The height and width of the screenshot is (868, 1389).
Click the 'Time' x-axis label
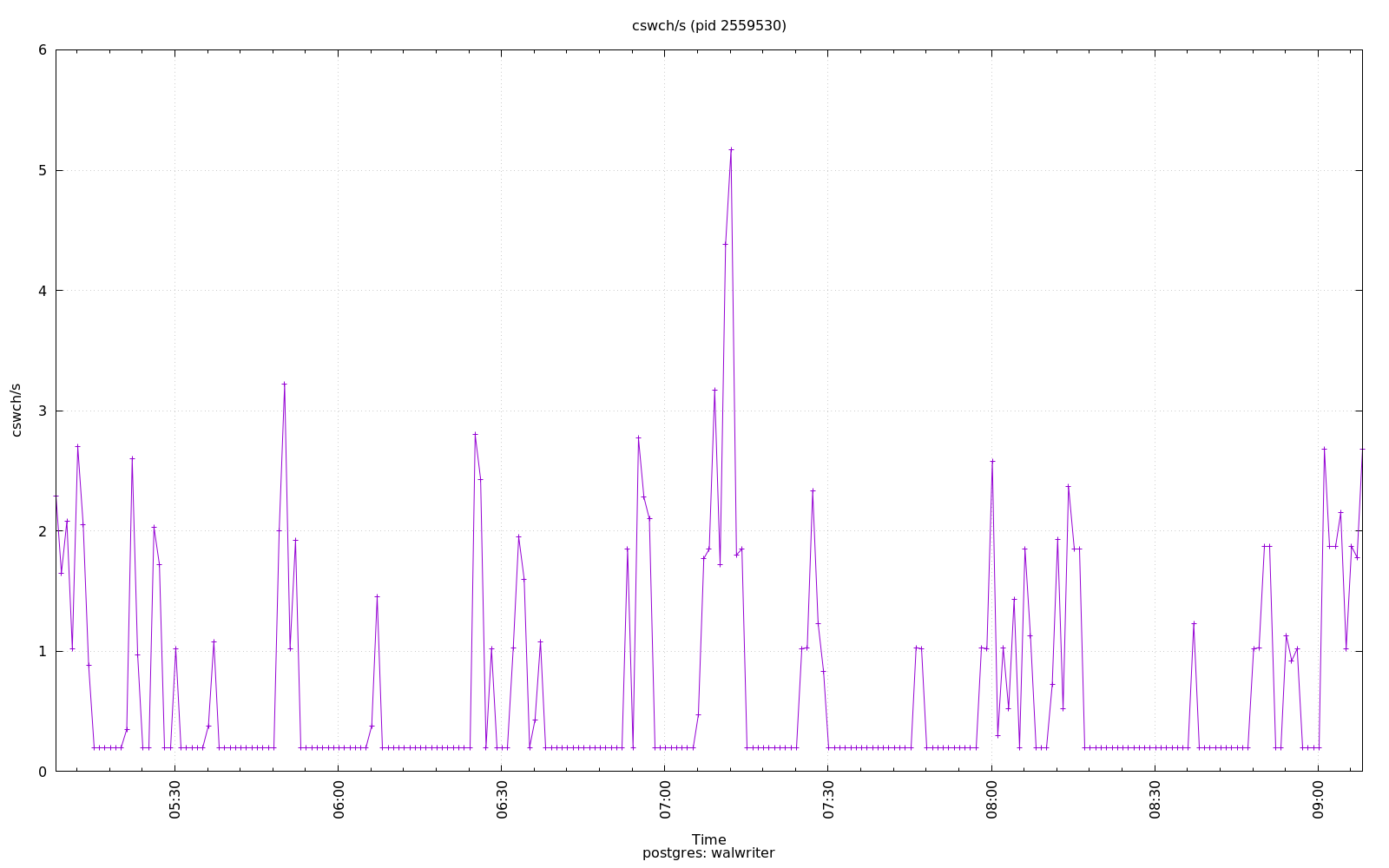coord(708,839)
